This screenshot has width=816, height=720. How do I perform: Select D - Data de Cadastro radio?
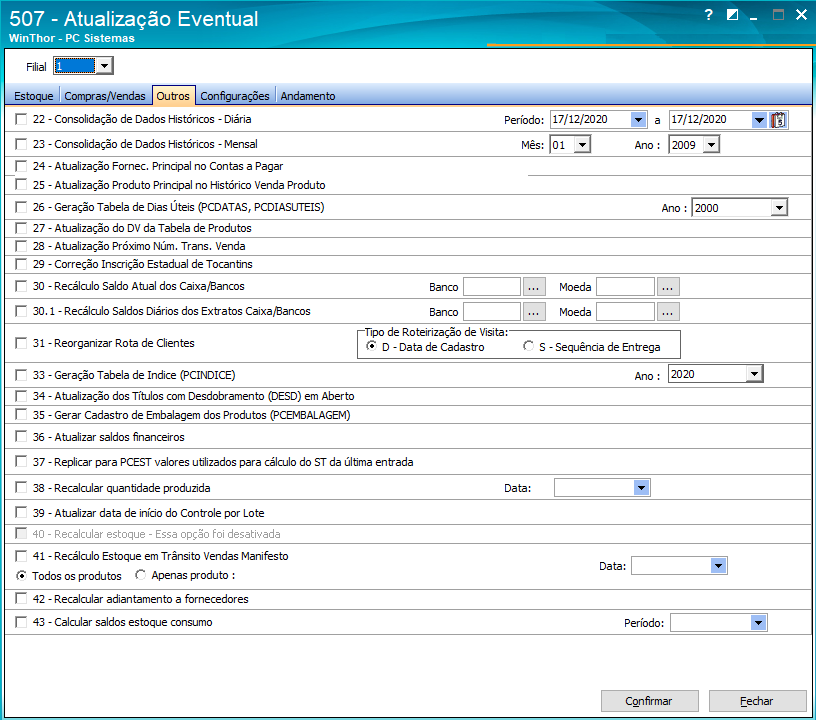pyautogui.click(x=372, y=346)
